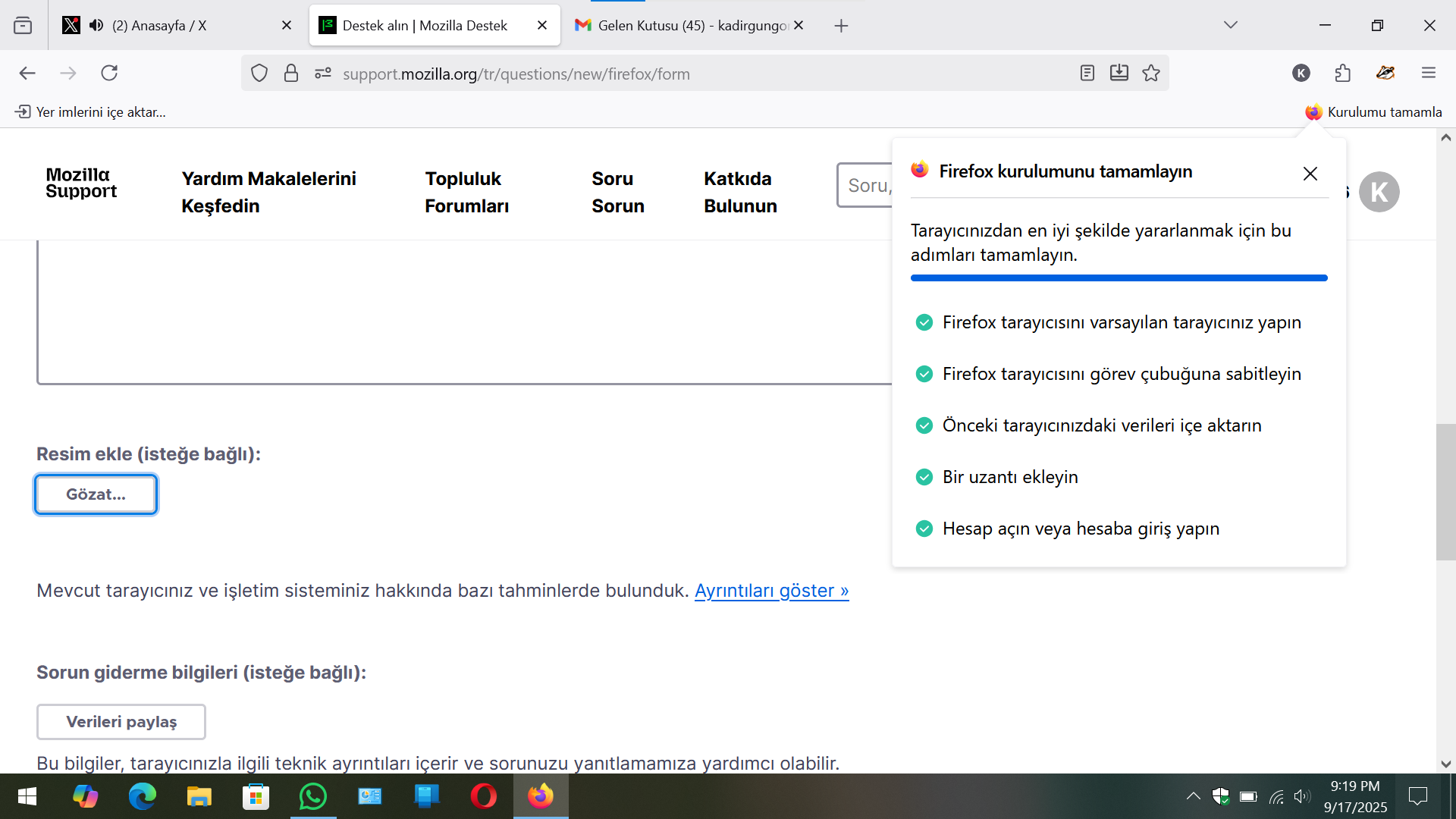Show hidden system tray icons chevron
Viewport: 1456px width, 819px height.
1193,795
